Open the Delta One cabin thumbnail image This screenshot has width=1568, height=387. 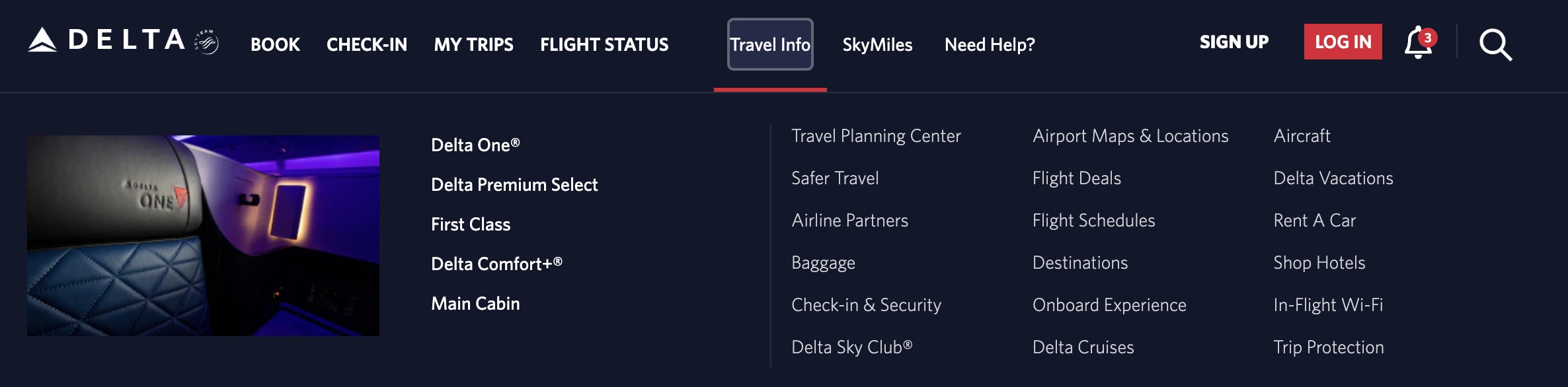[x=203, y=236]
